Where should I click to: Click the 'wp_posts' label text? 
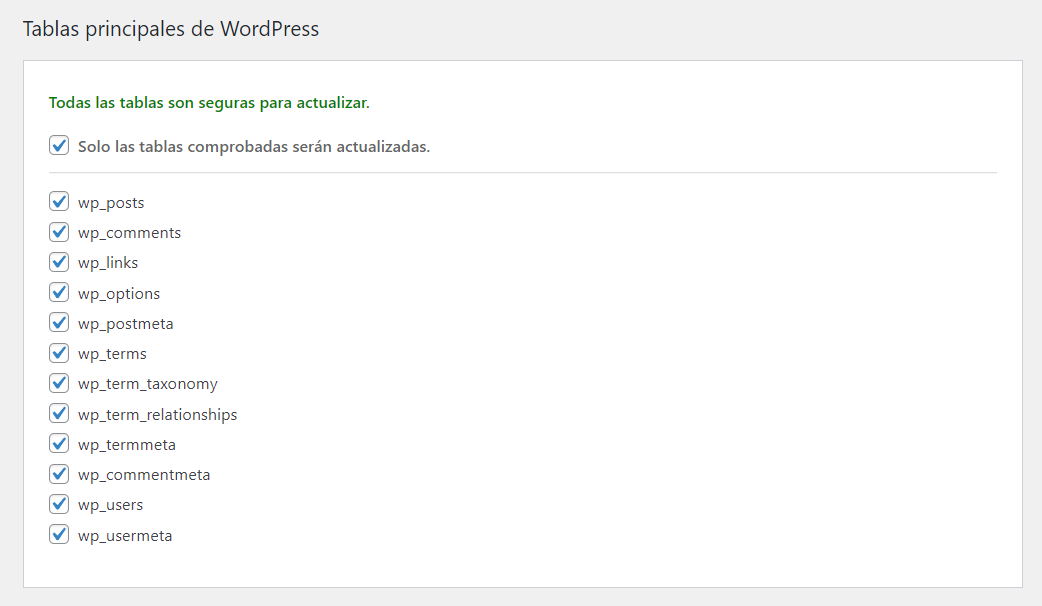[x=111, y=203]
